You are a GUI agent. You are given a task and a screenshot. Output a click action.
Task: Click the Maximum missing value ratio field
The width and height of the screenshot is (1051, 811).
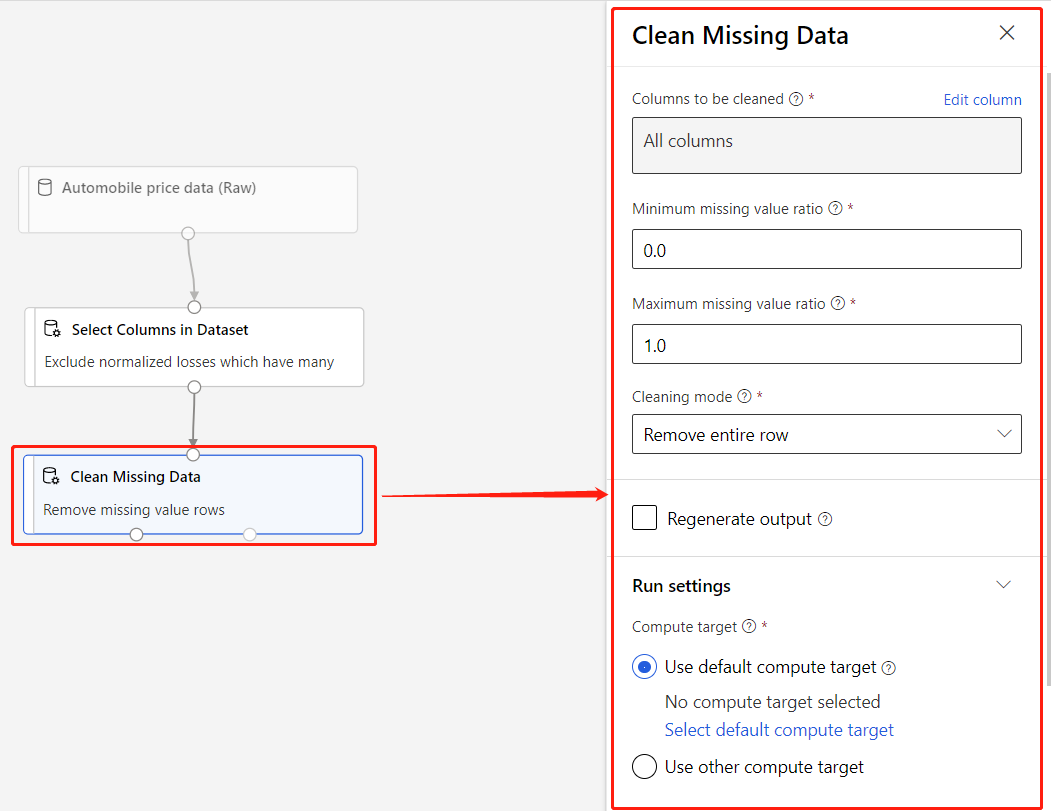coord(826,345)
